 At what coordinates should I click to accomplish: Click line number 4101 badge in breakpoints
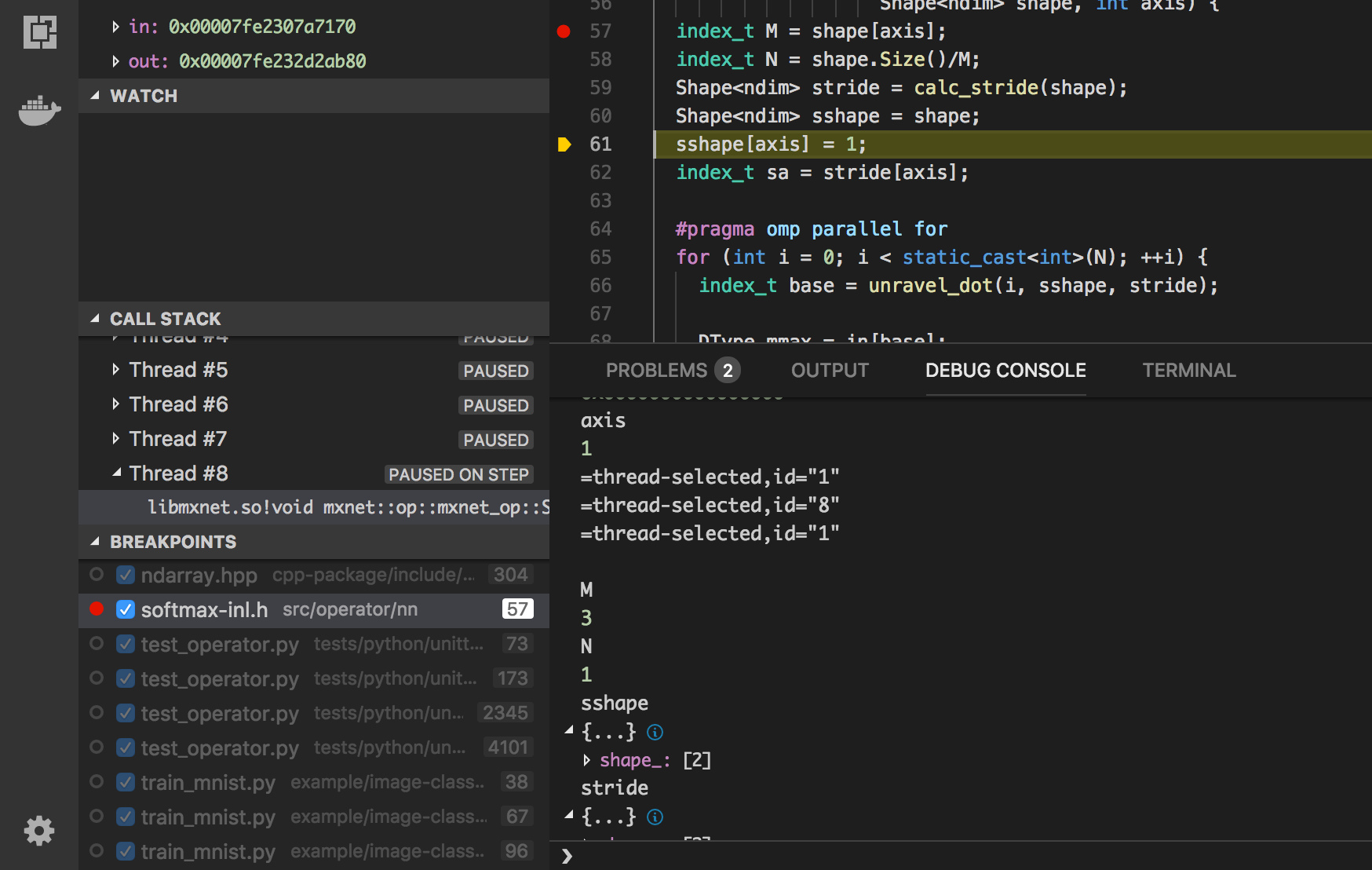click(x=508, y=748)
